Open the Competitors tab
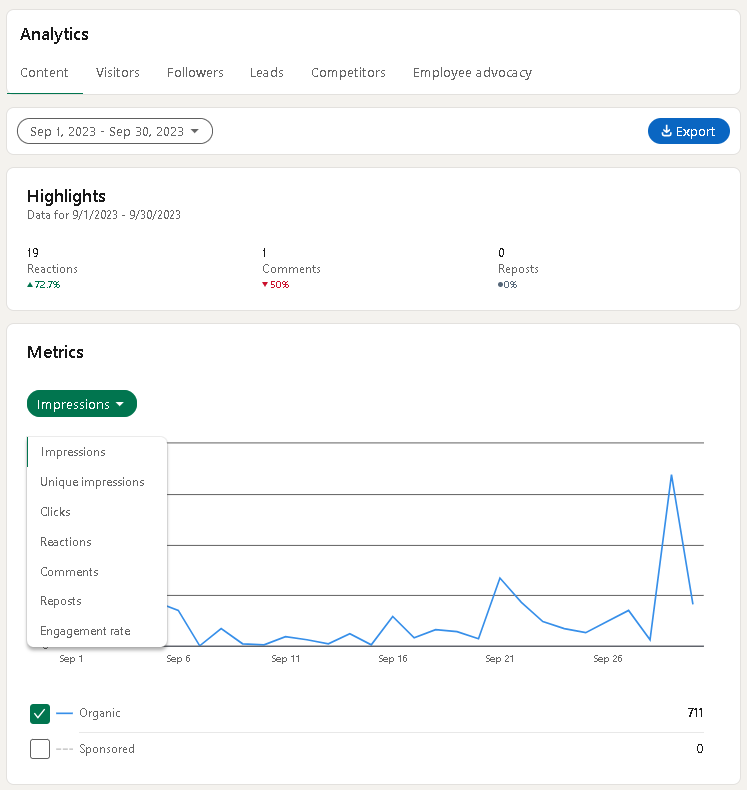 [x=349, y=73]
